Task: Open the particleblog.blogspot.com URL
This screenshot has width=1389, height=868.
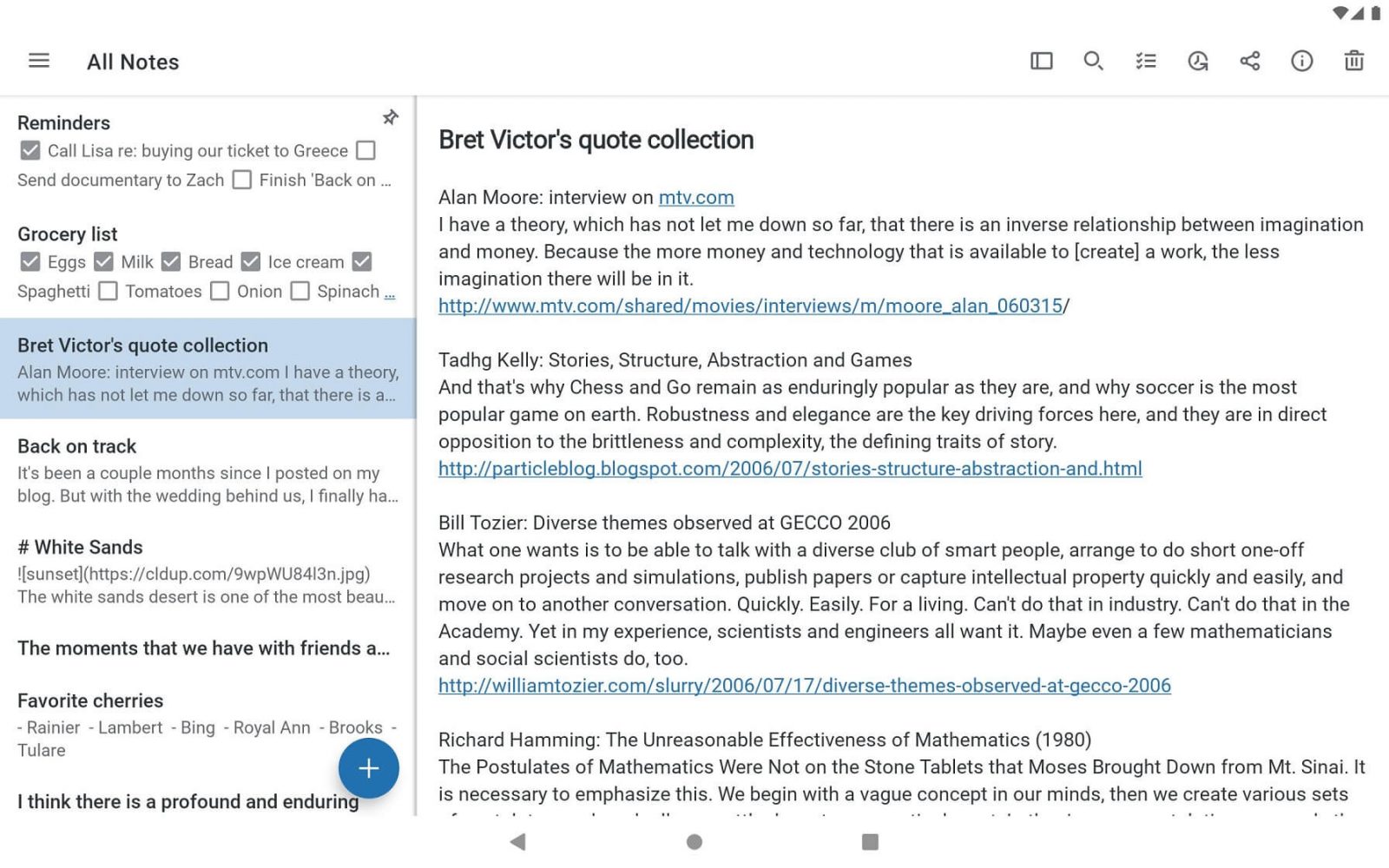Action: 790,469
